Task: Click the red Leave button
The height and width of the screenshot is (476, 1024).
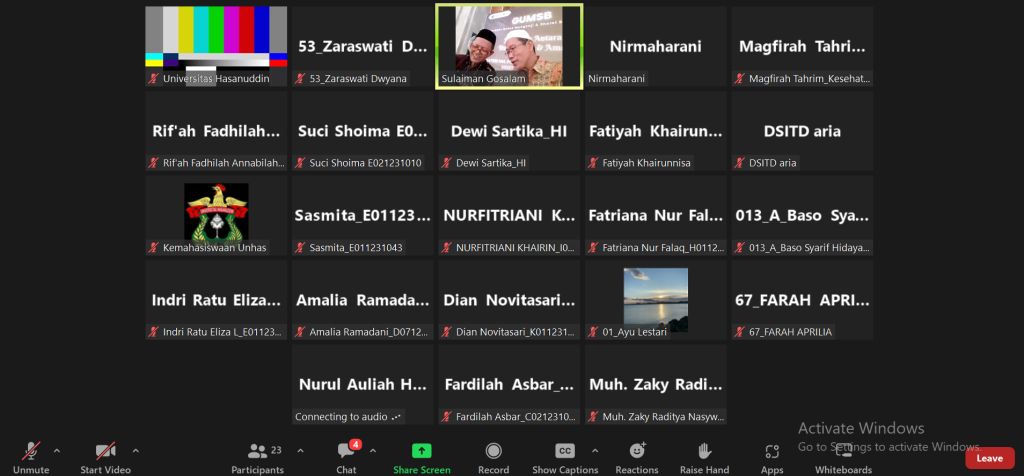Action: (989, 458)
